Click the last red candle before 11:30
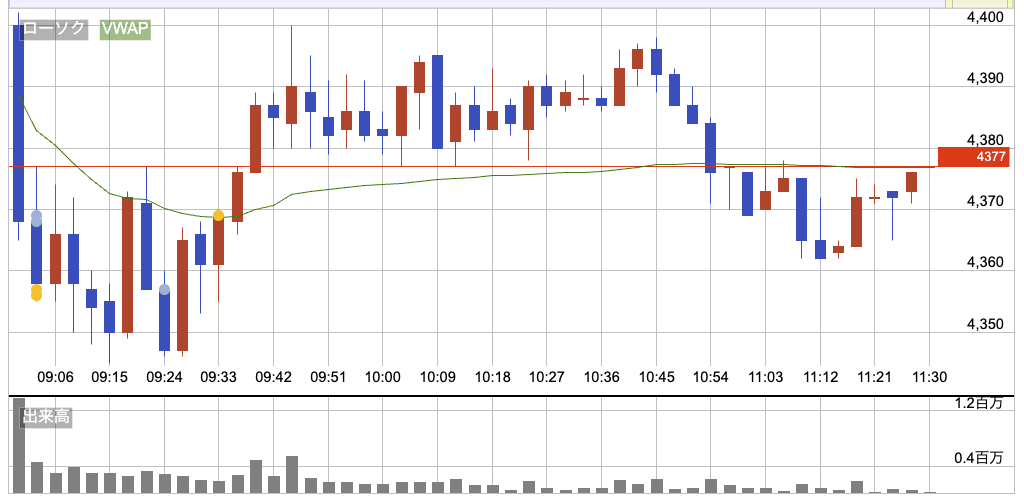This screenshot has width=1024, height=502. [911, 181]
